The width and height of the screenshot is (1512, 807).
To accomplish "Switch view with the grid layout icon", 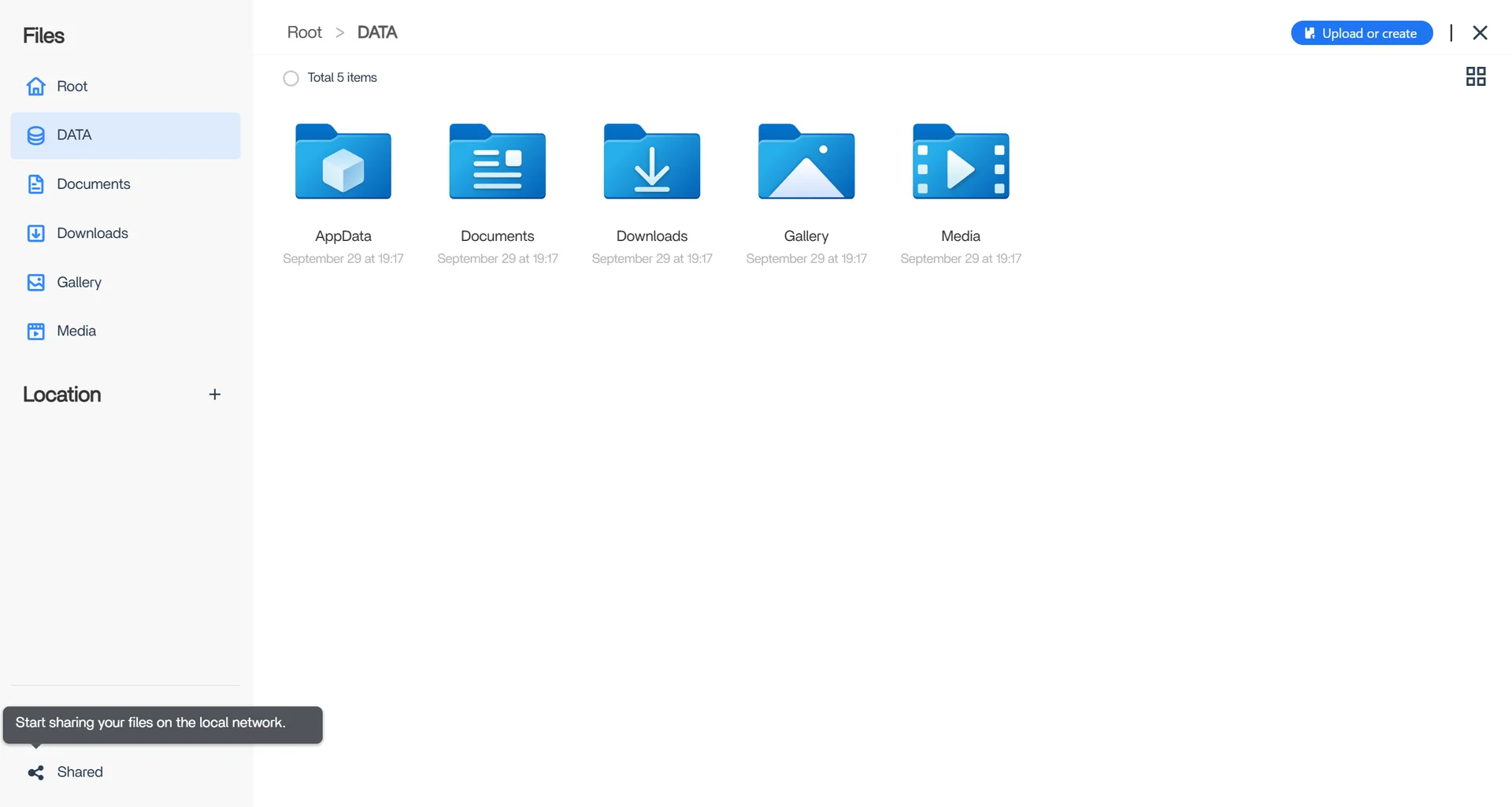I will point(1476,76).
